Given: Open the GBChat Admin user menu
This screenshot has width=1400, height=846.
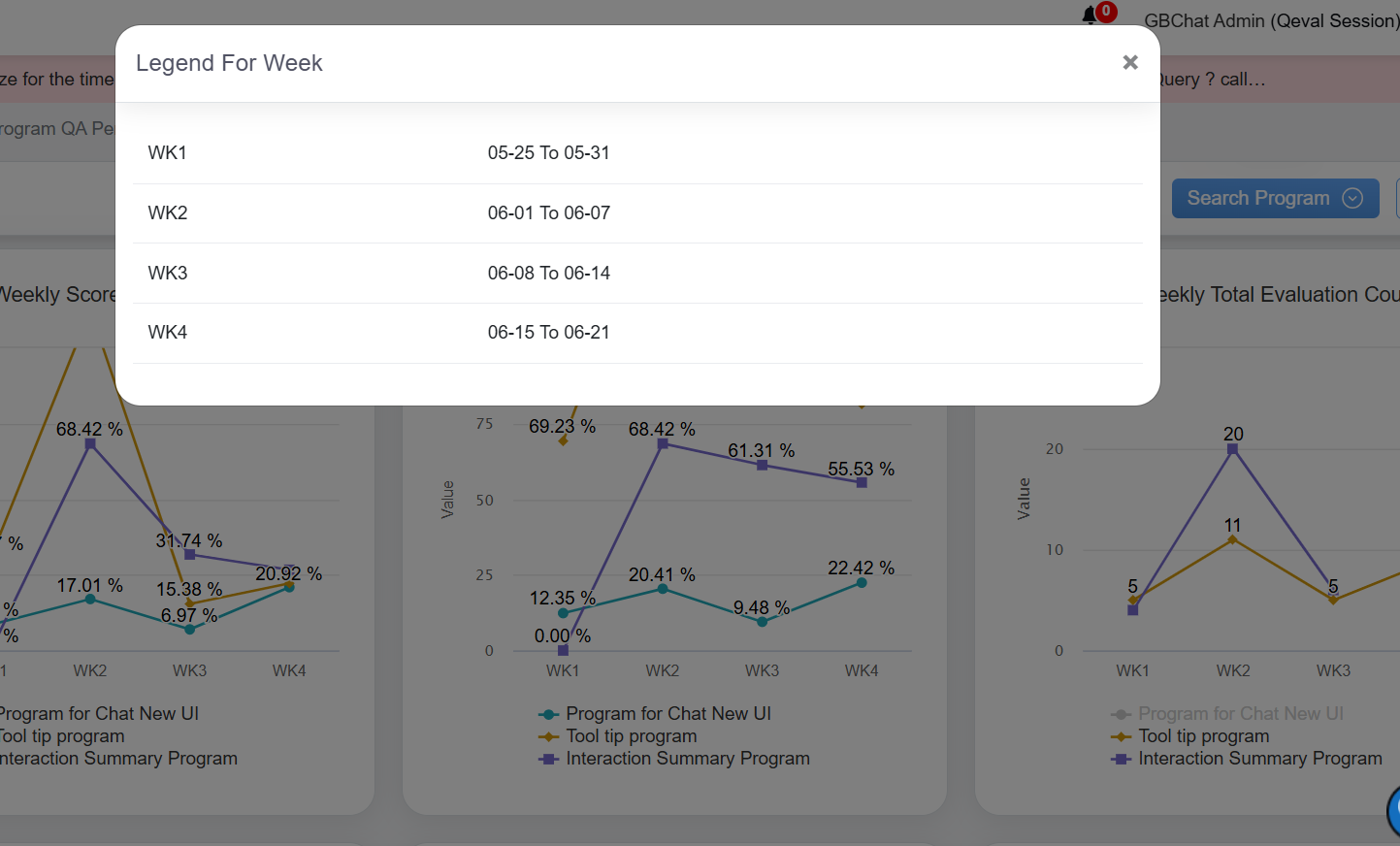Looking at the screenshot, I should 1269,20.
